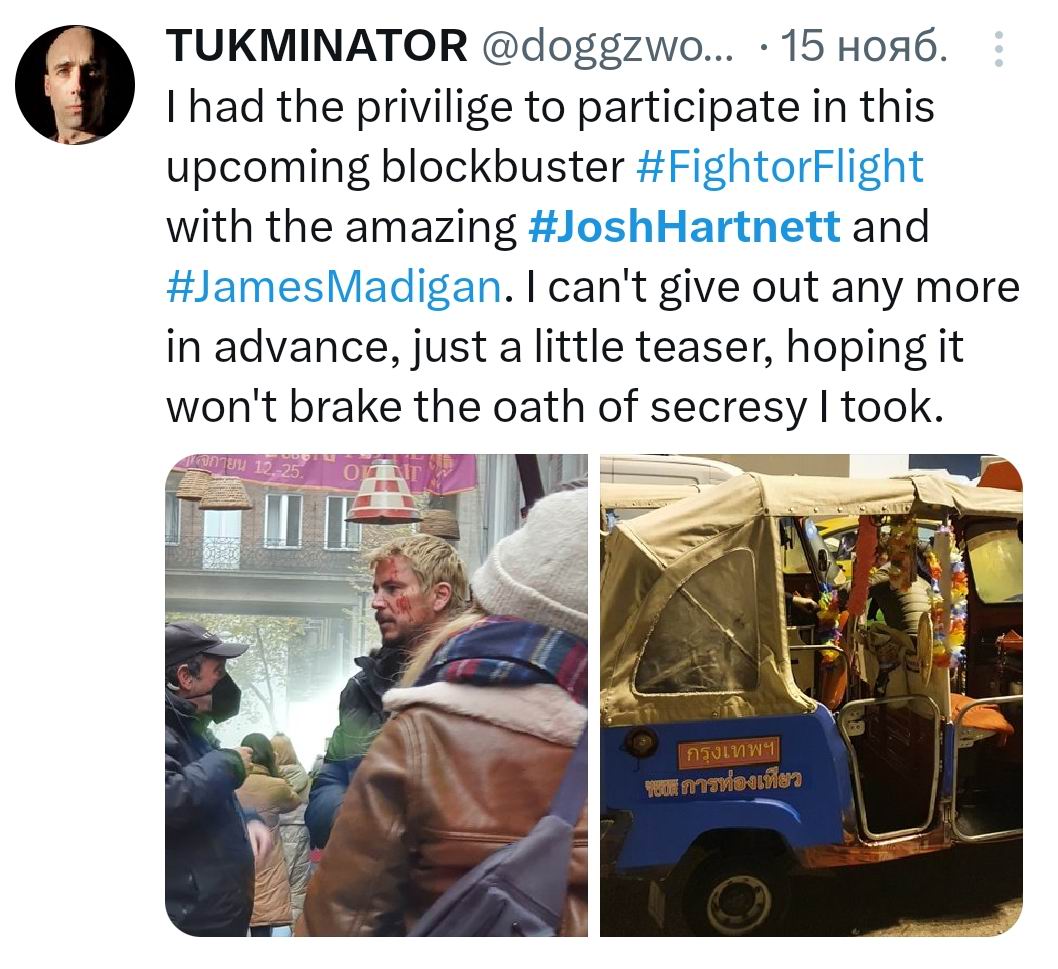Screen dimensions: 1058x969
Task: Open the right tuk-tuk photo
Action: (812, 695)
